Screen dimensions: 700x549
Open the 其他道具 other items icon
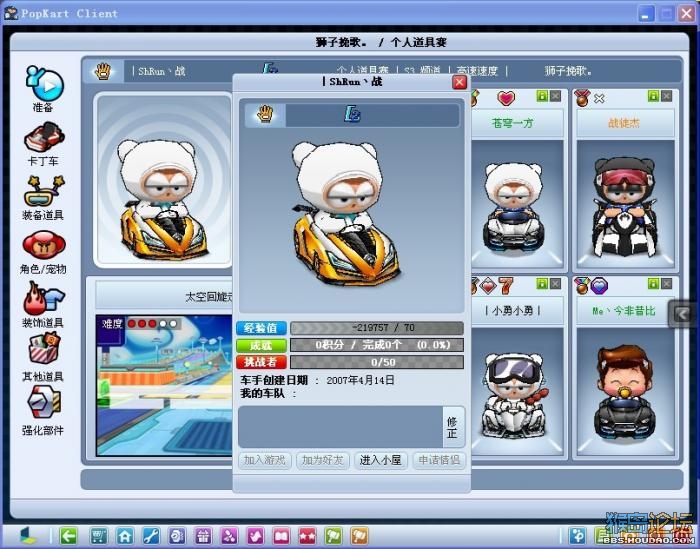pos(44,350)
